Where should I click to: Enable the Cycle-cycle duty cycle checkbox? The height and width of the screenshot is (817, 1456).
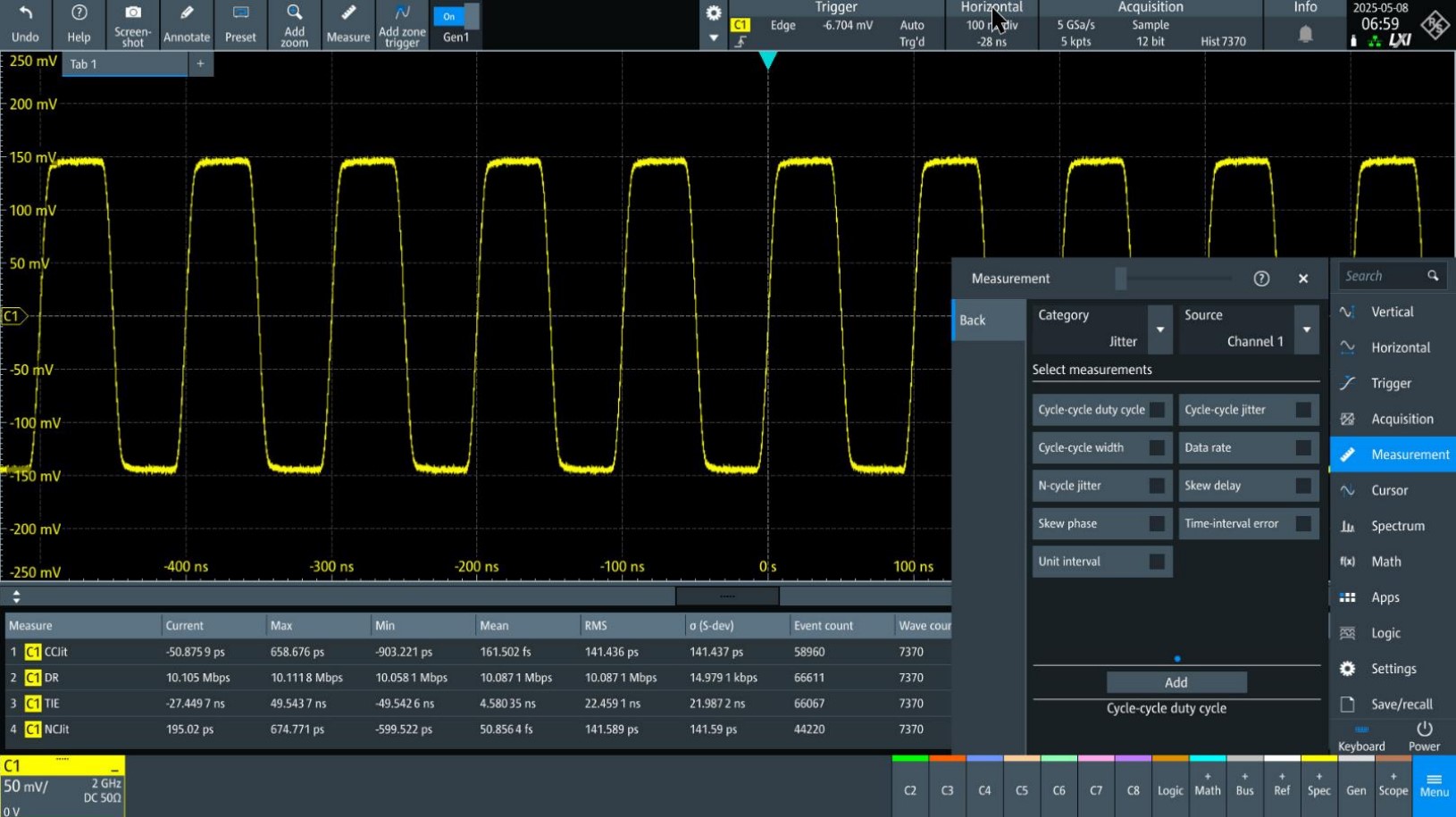(x=1157, y=410)
